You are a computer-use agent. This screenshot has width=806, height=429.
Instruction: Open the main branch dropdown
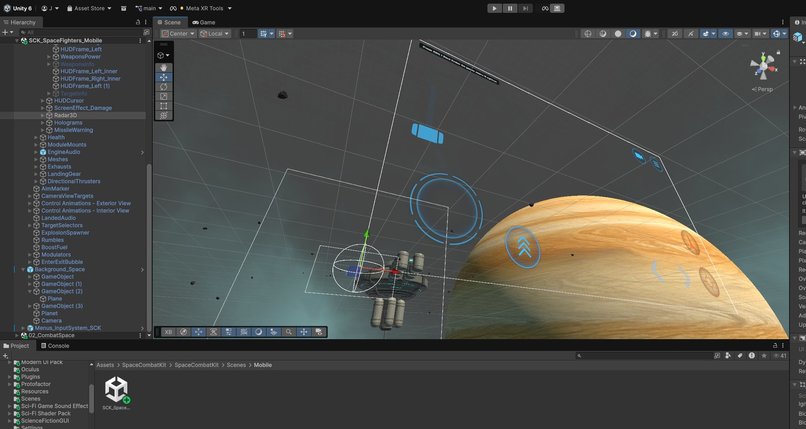point(149,8)
